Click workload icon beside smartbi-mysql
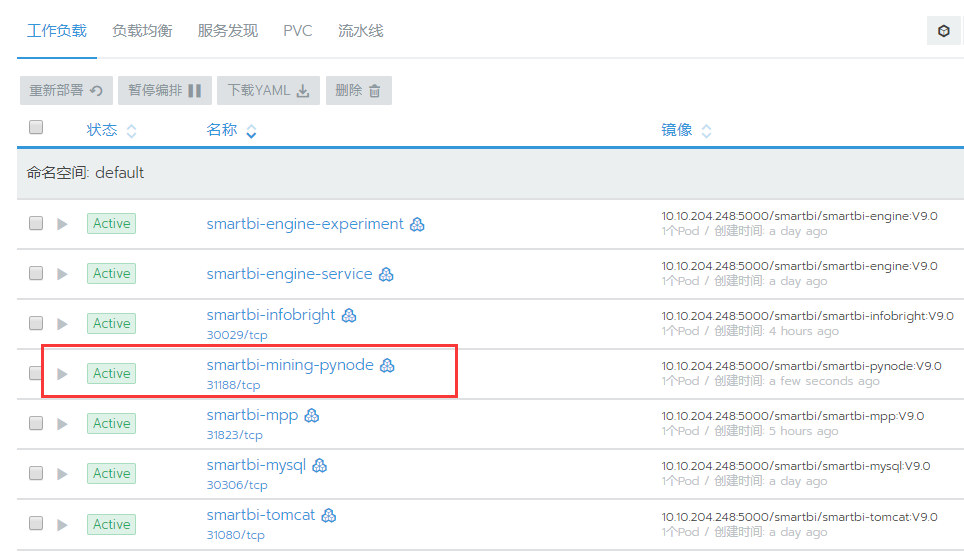This screenshot has height=557, width=964. [x=320, y=465]
